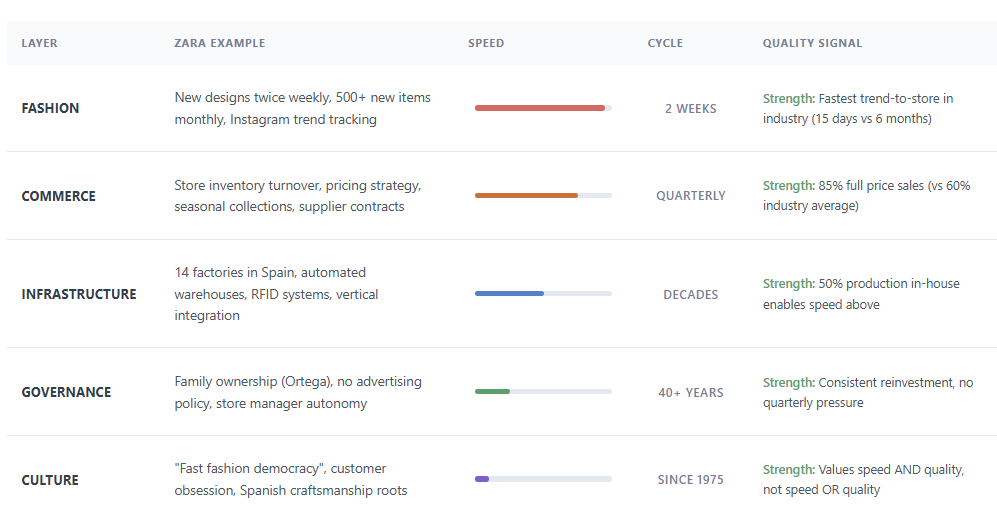Select the CULTURE layer row label
997x525 pixels.
(50, 480)
